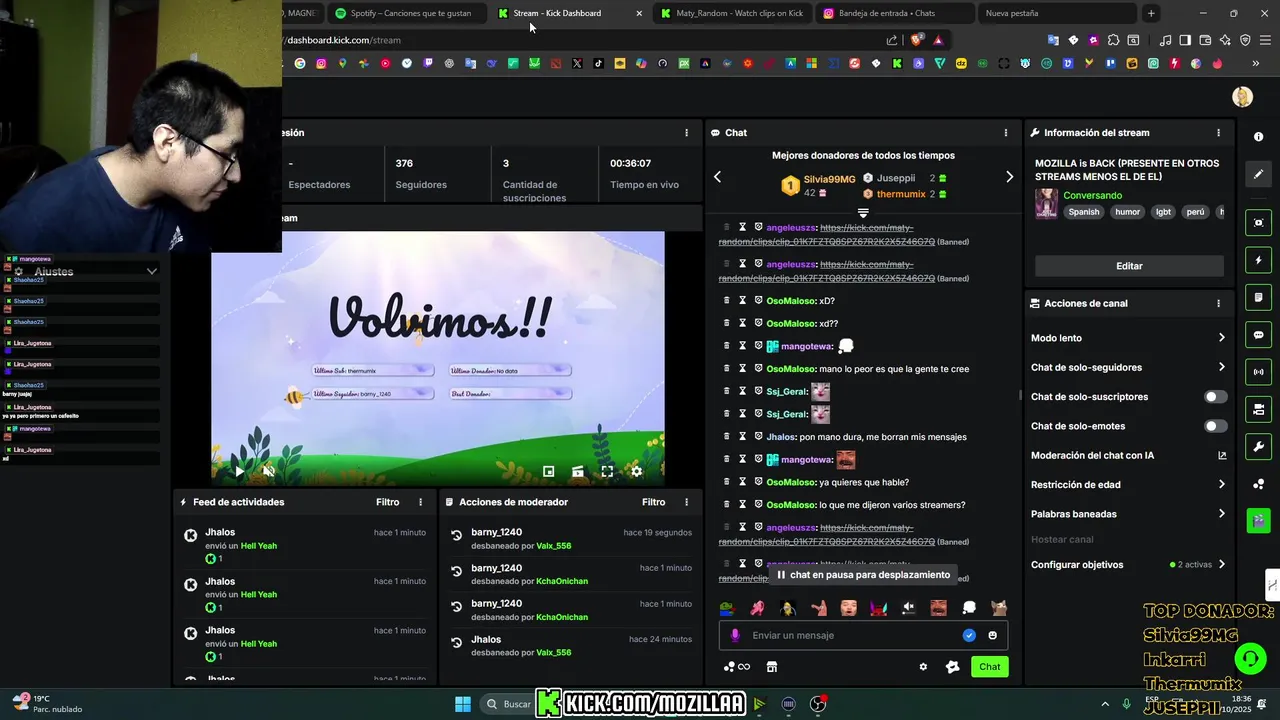1280x720 pixels.
Task: Collapse the top donors banner
Action: [863, 213]
